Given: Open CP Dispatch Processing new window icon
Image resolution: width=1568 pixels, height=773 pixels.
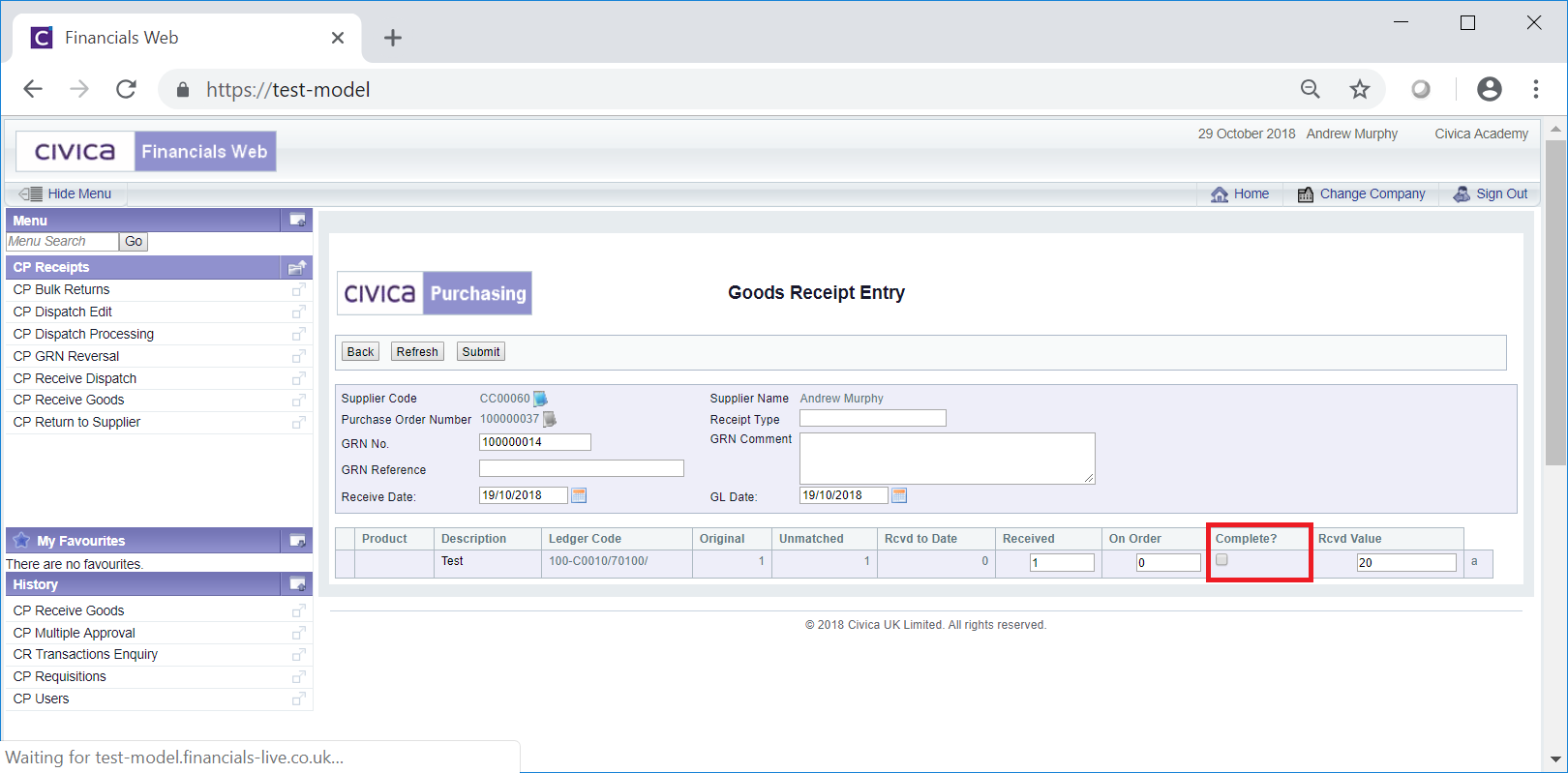Looking at the screenshot, I should pos(299,334).
